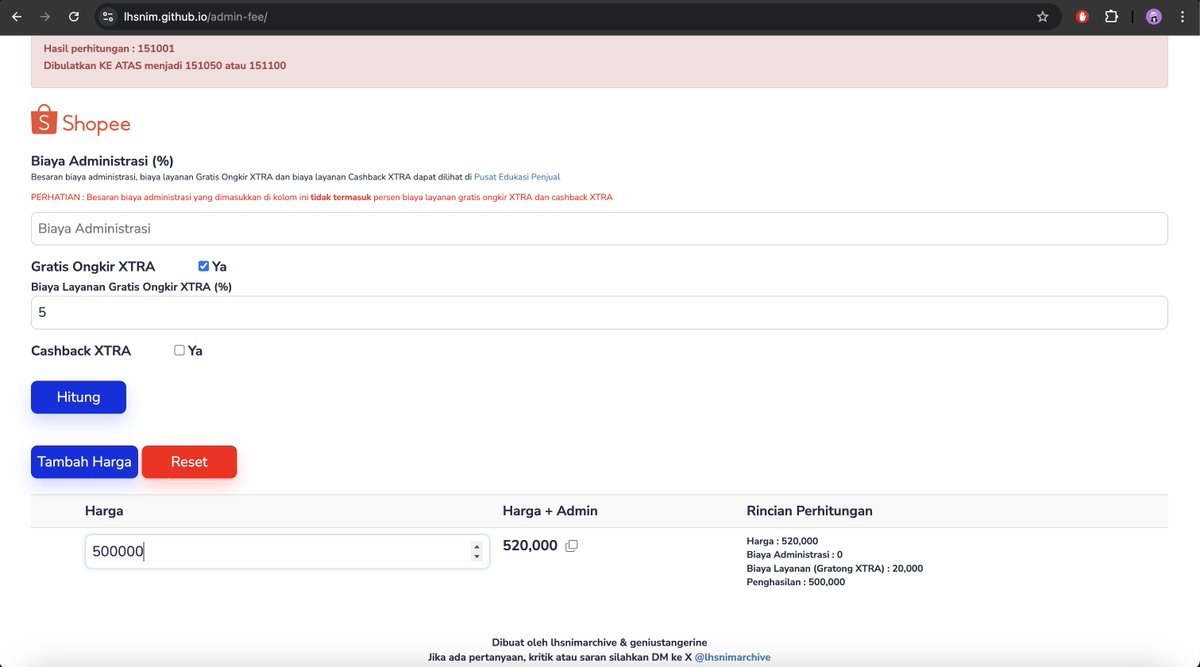Click the address bar URL
The width and height of the screenshot is (1200, 667).
195,17
